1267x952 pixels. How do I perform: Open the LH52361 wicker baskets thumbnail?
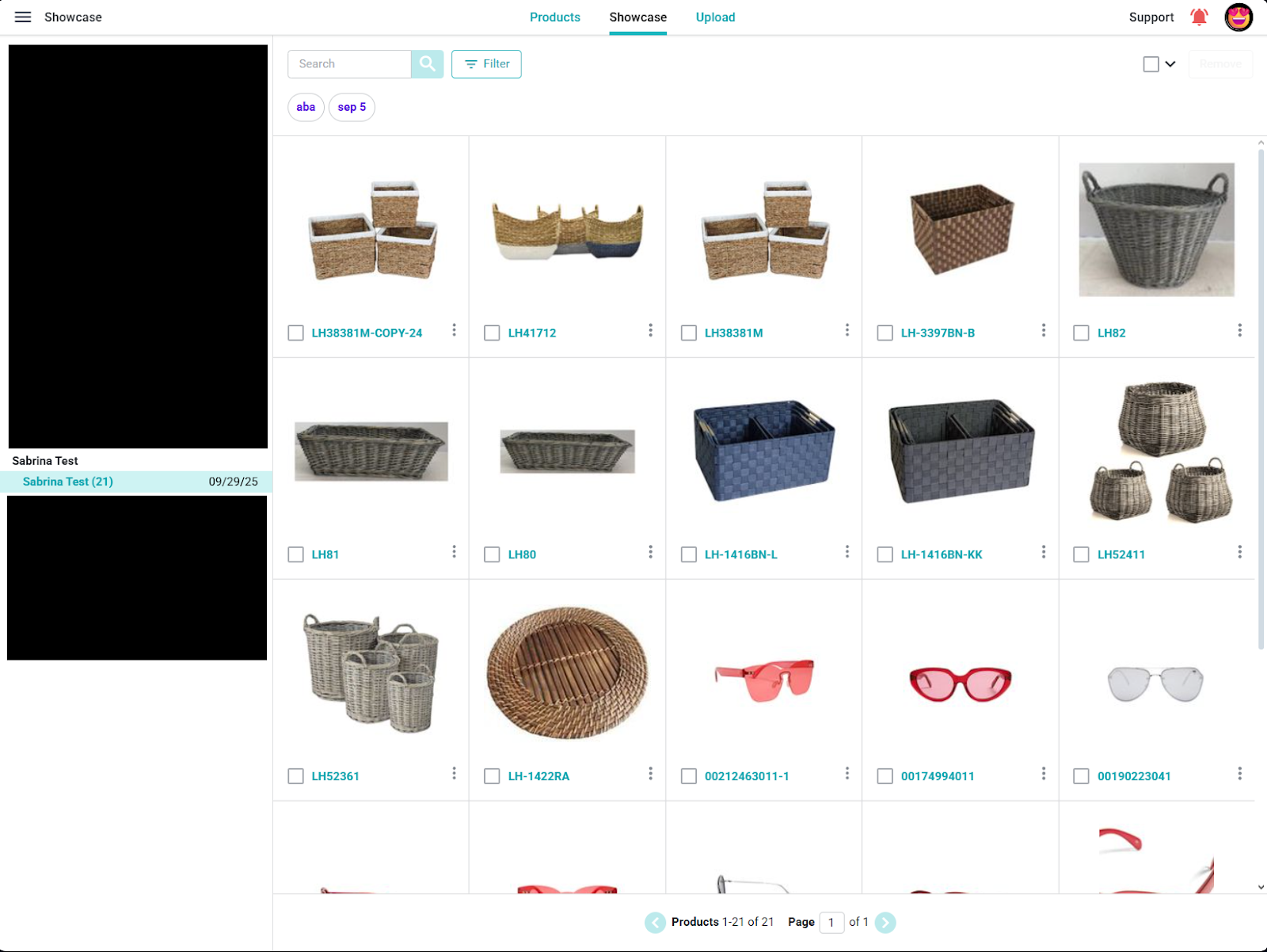click(x=371, y=673)
